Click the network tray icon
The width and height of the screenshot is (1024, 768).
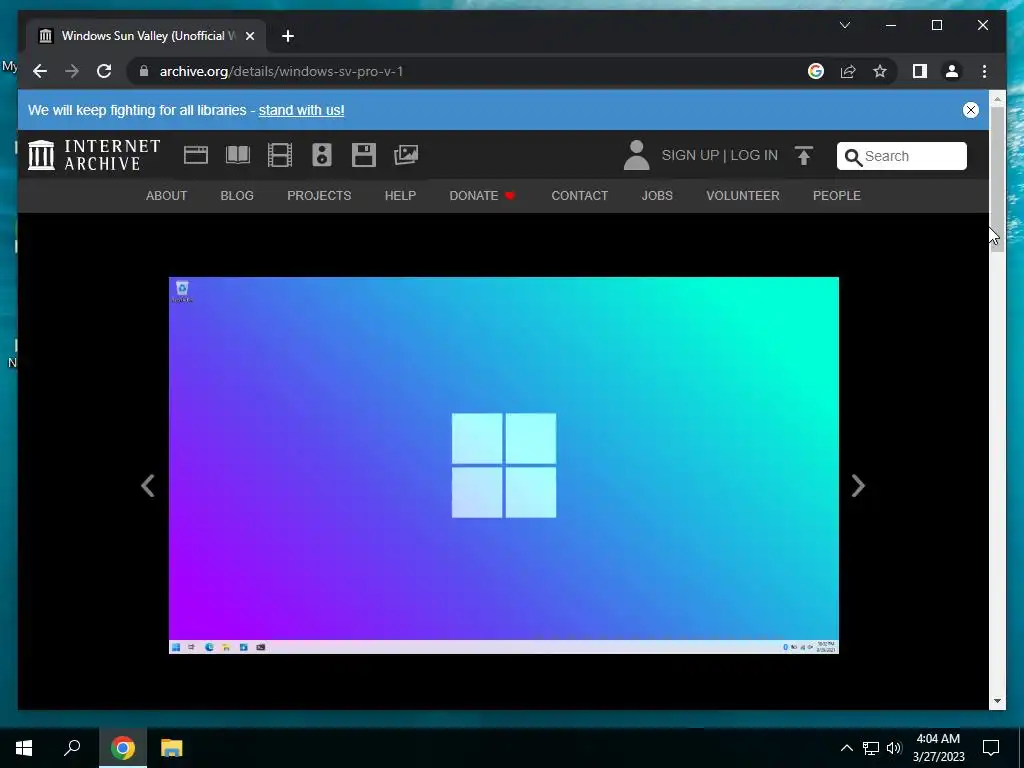pyautogui.click(x=871, y=748)
